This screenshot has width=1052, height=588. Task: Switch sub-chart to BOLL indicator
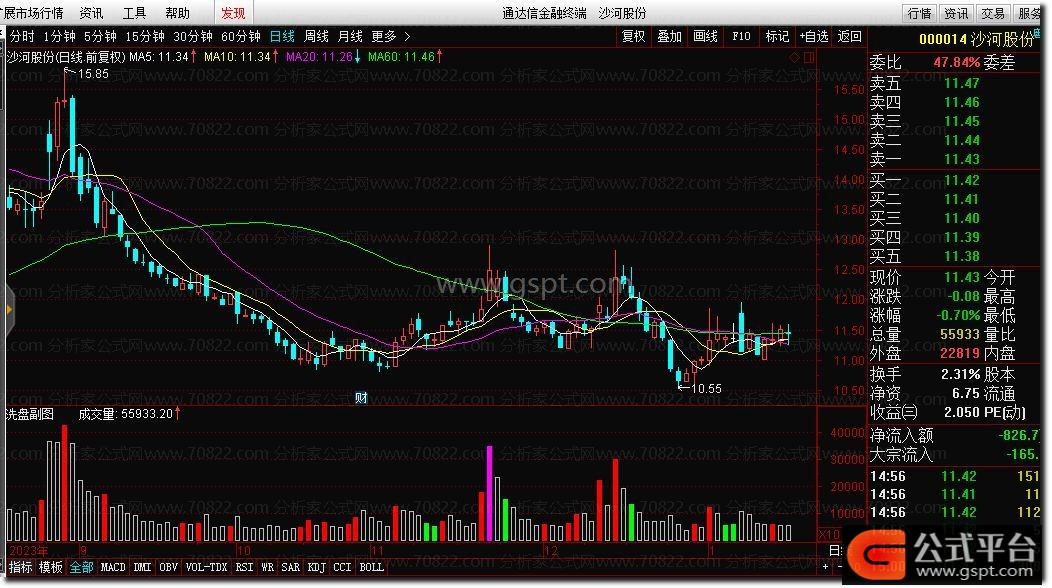pos(372,567)
